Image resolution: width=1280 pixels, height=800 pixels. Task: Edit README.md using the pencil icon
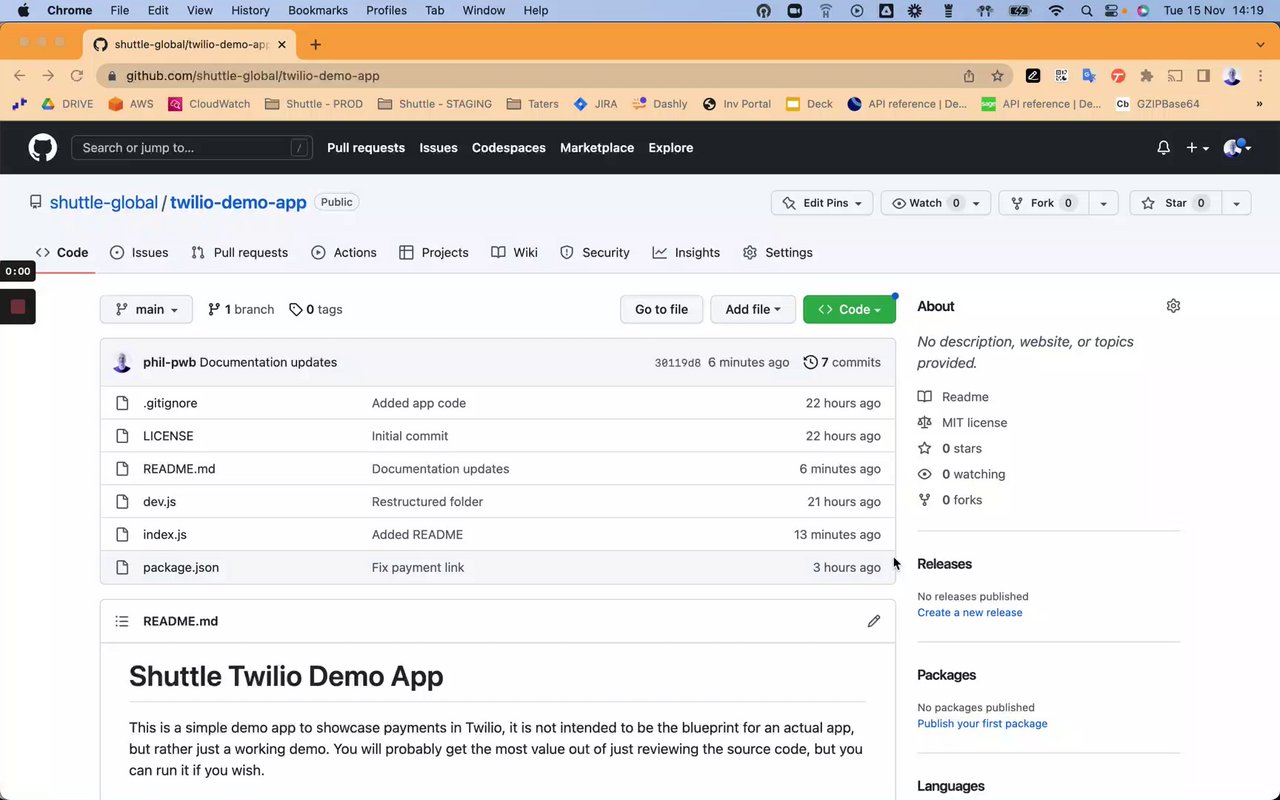[x=874, y=621]
